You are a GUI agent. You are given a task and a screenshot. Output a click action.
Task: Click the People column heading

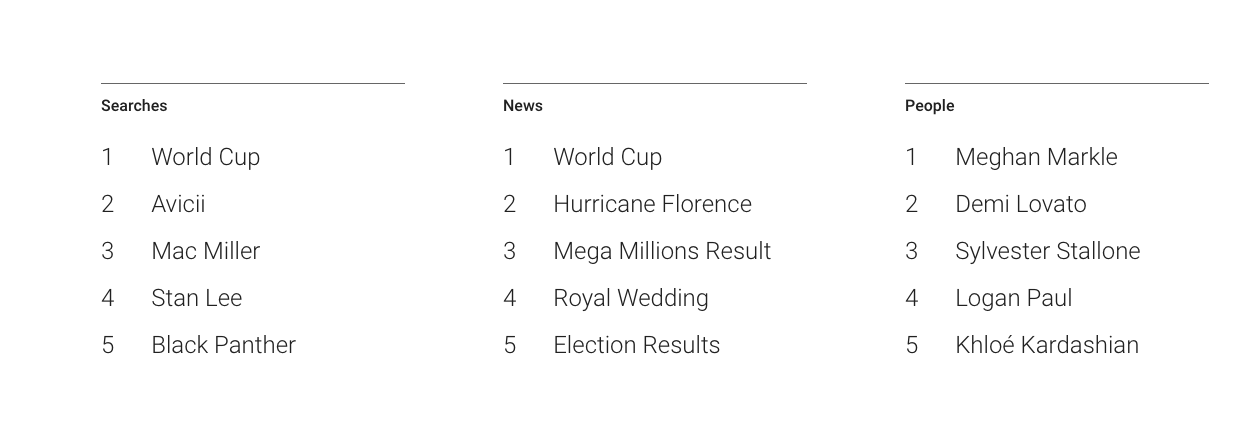(x=929, y=106)
